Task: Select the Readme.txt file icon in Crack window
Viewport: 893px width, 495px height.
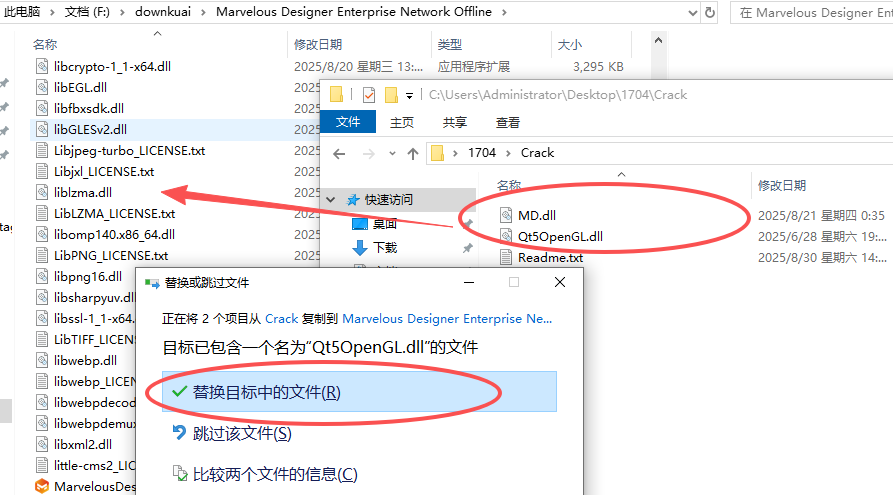Action: 506,257
